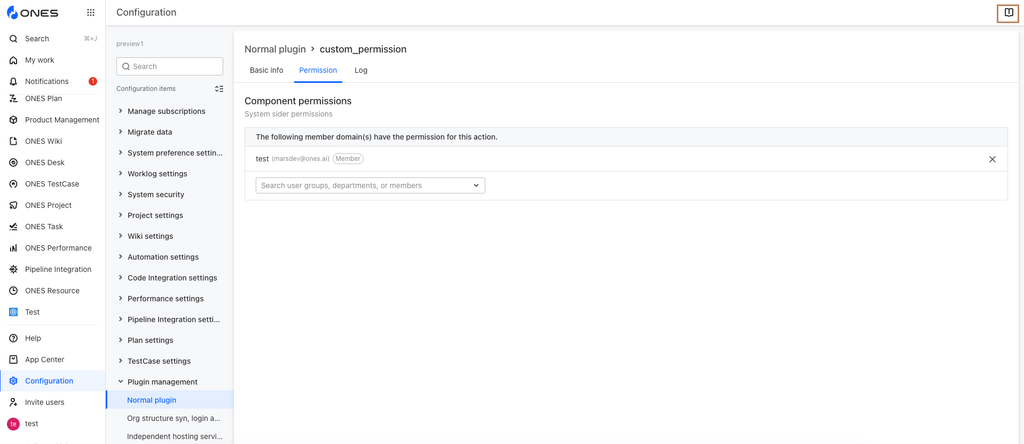Image resolution: width=1024 pixels, height=444 pixels.
Task: Click the ONES Resource clock icon
Action: [13, 291]
